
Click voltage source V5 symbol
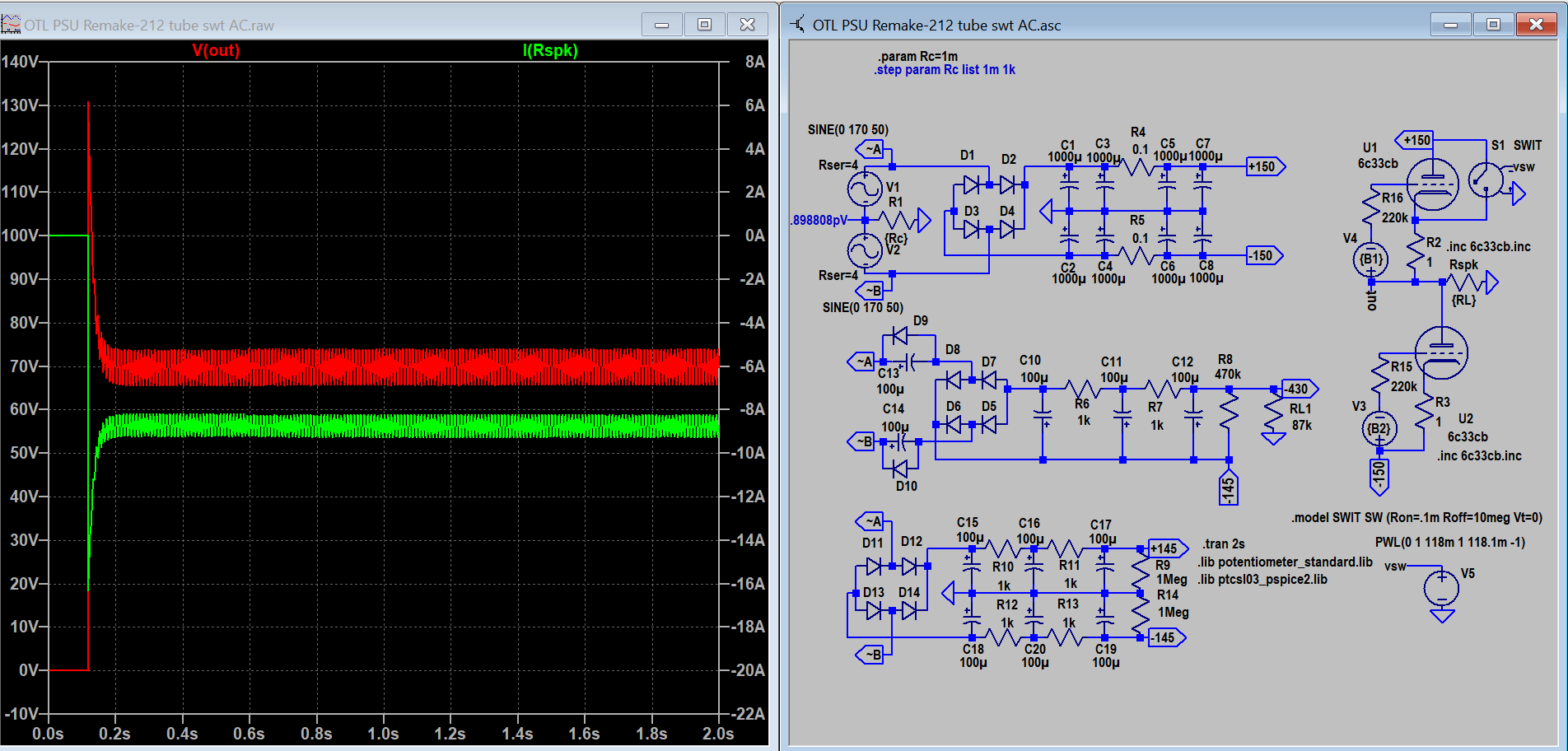pyautogui.click(x=1441, y=587)
